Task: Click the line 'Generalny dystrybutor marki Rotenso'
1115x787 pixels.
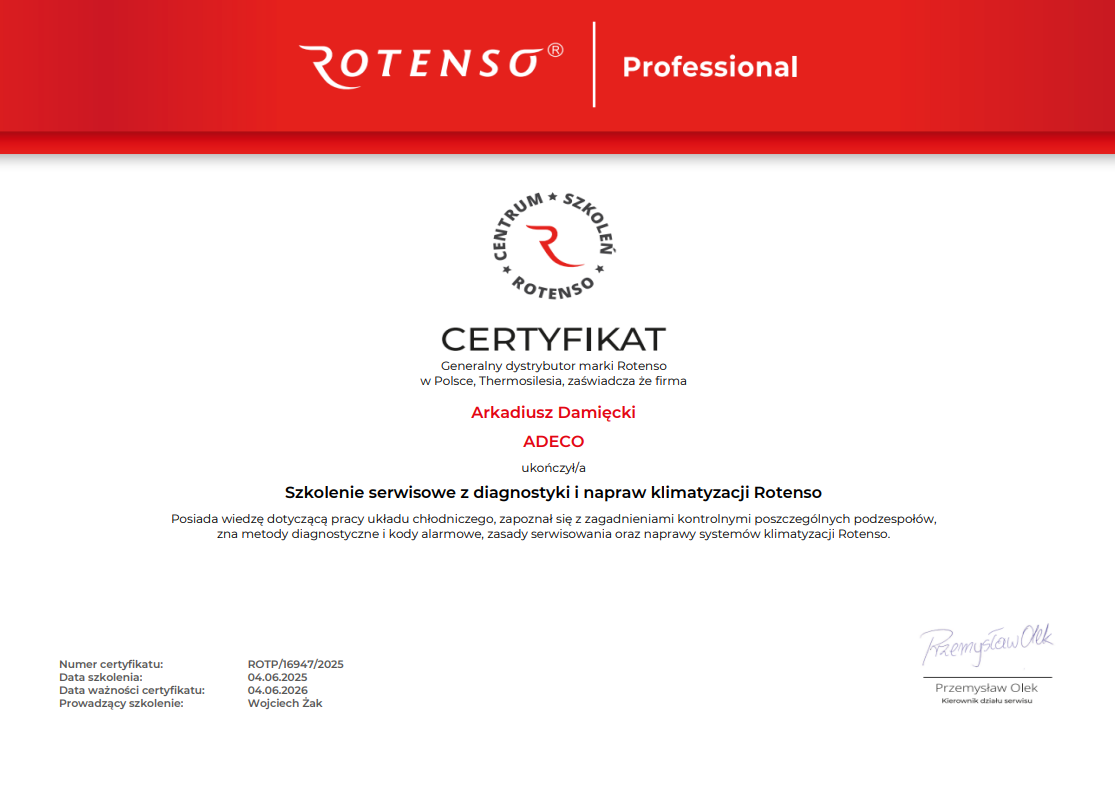Action: [x=553, y=366]
